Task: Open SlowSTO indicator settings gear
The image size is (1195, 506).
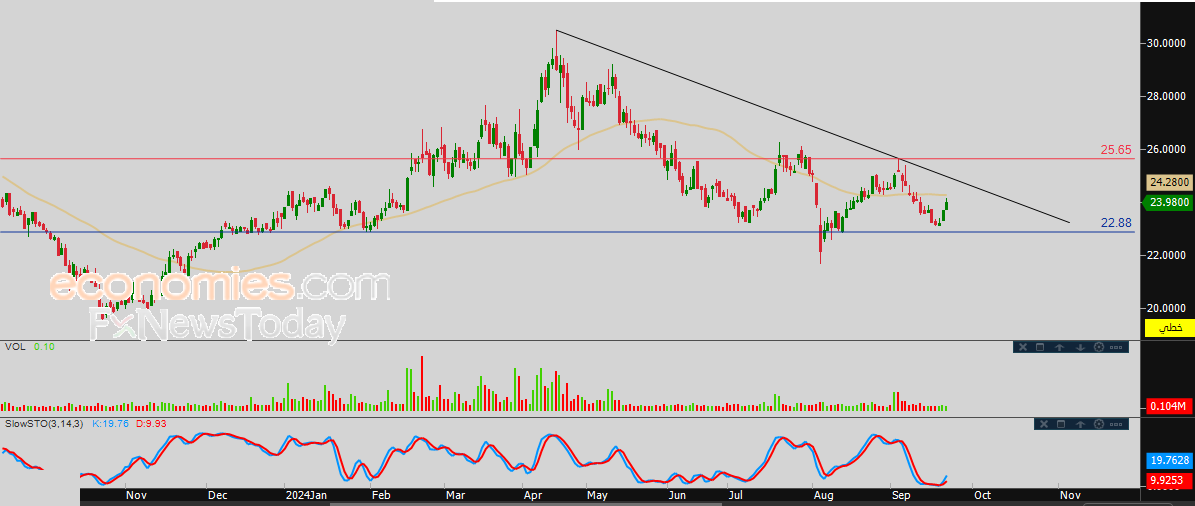Action: click(x=1099, y=424)
